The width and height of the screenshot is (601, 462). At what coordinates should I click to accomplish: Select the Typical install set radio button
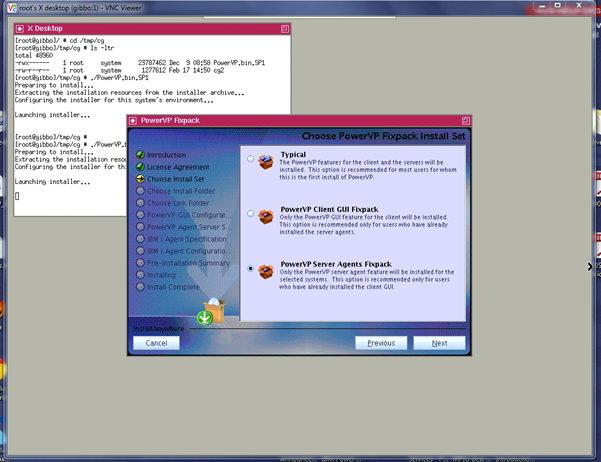click(x=250, y=158)
